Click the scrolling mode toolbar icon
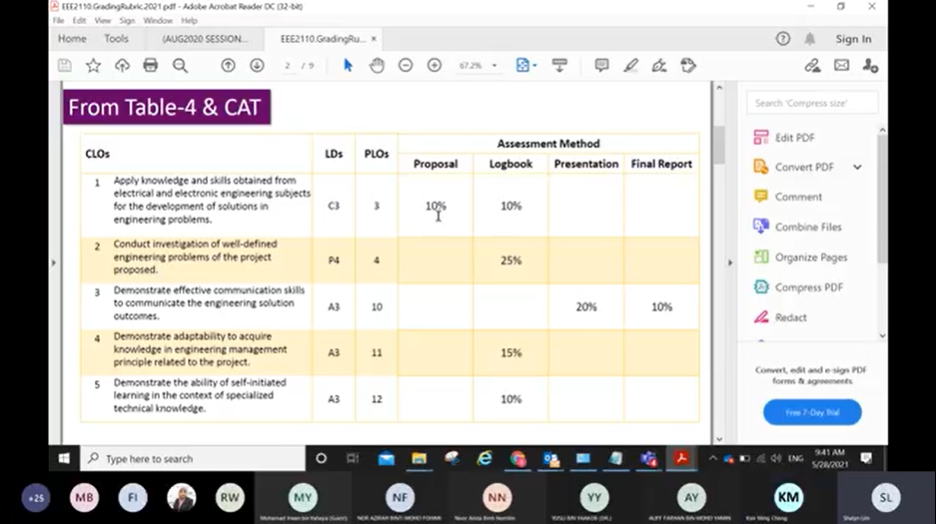 click(559, 65)
